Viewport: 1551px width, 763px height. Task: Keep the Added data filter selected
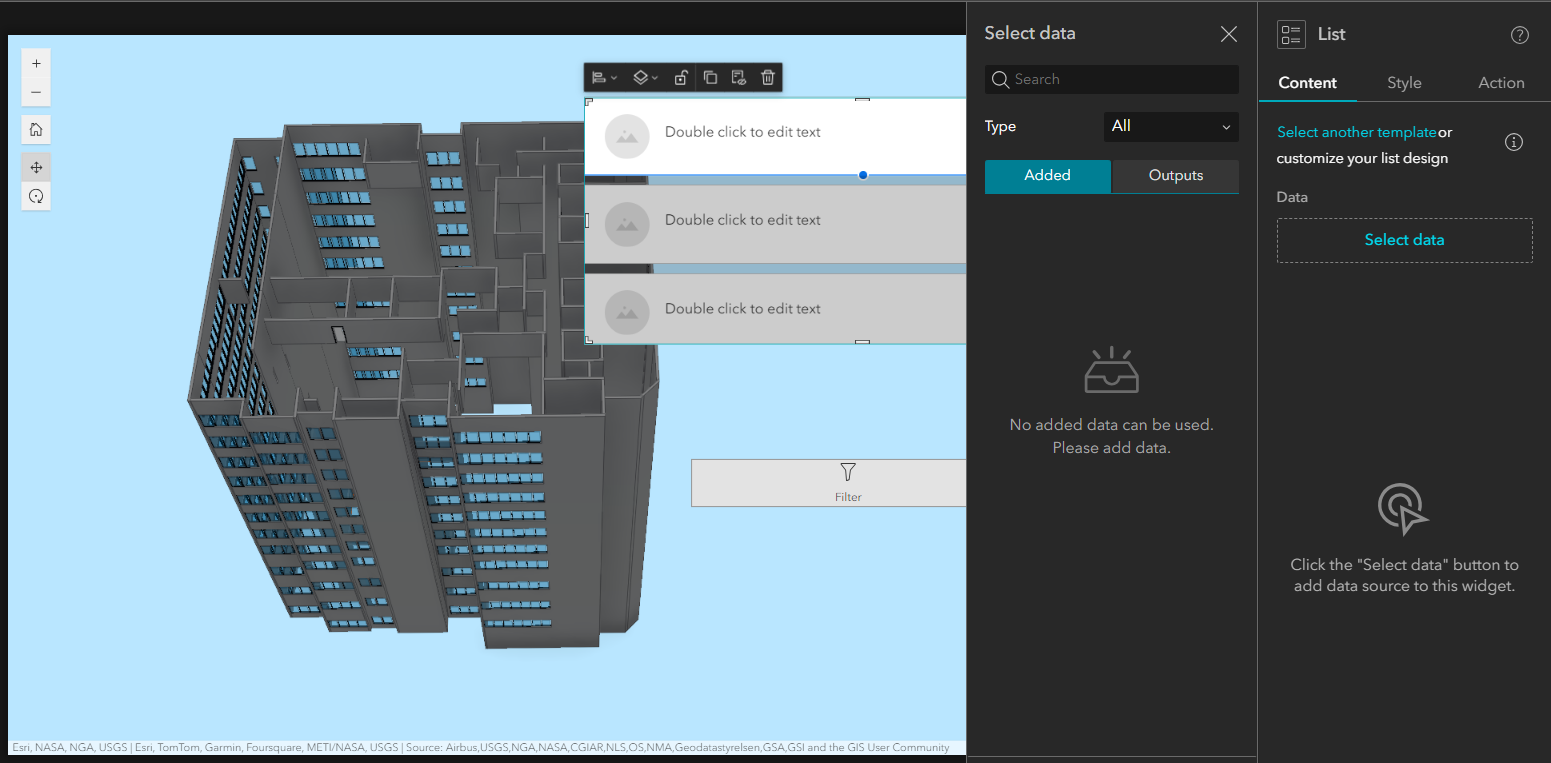1047,176
